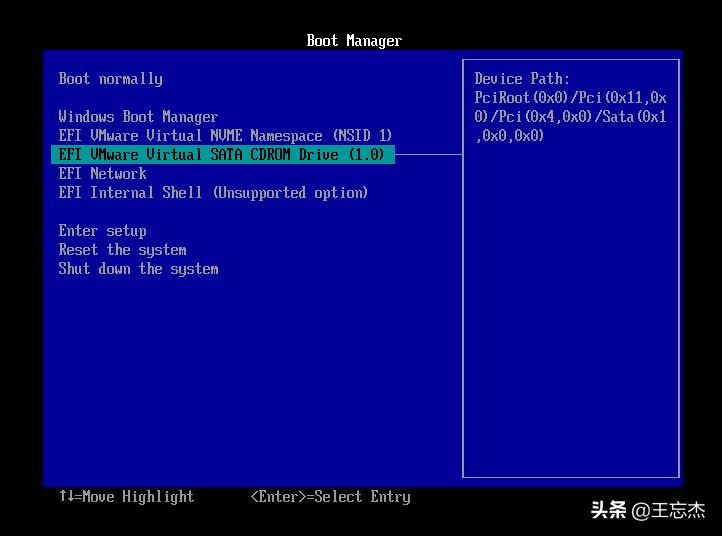
Task: Select EFI VMware Virtual NVME Namespace entry
Action: [225, 136]
